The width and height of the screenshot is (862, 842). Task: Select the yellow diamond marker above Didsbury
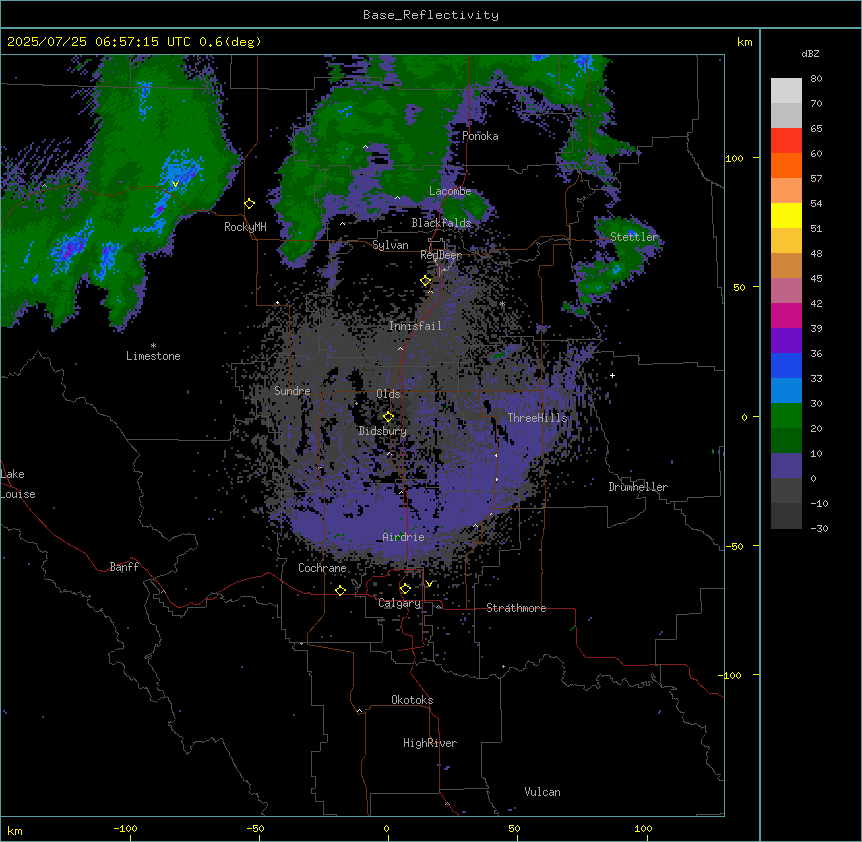click(x=388, y=417)
